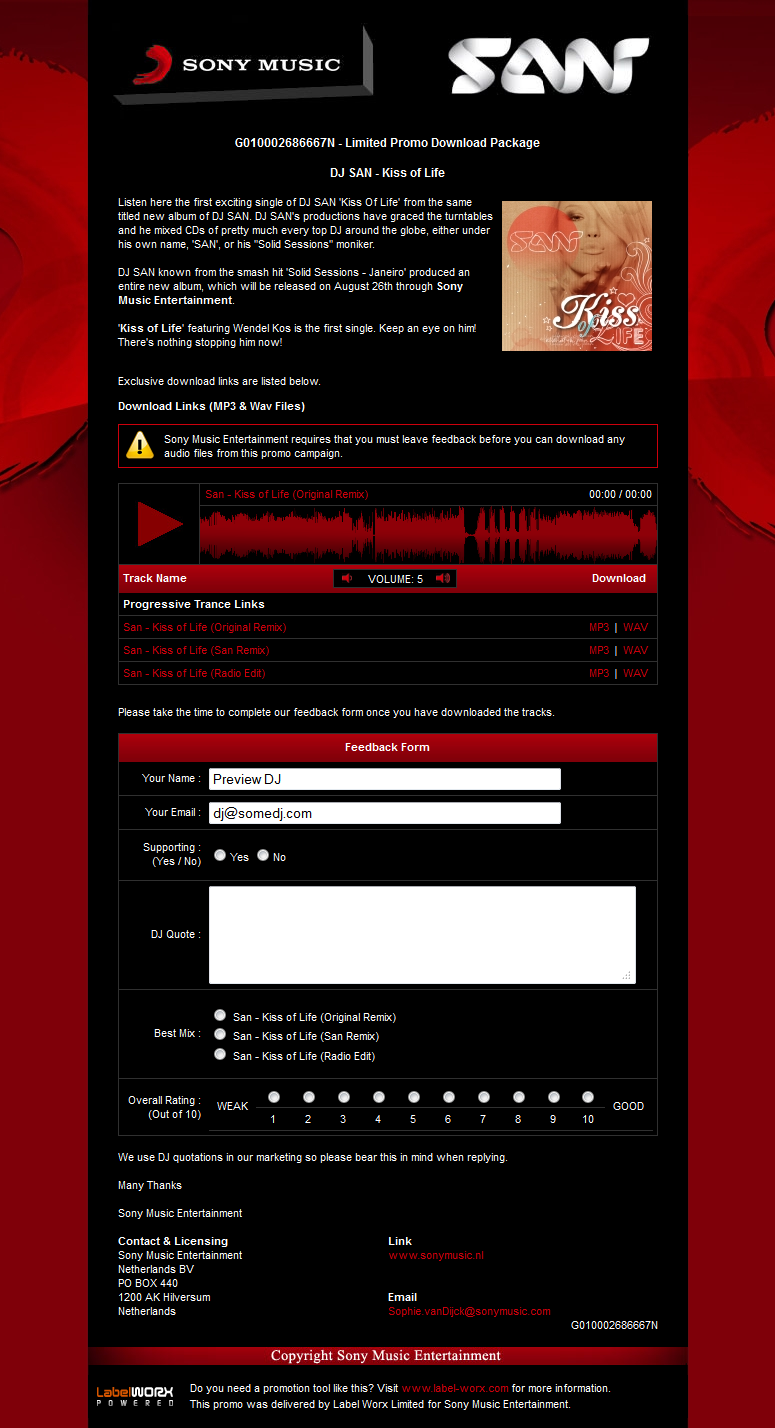Click the 'VOLUME: 5' label
Screen dimensions: 775x1428
[x=395, y=579]
